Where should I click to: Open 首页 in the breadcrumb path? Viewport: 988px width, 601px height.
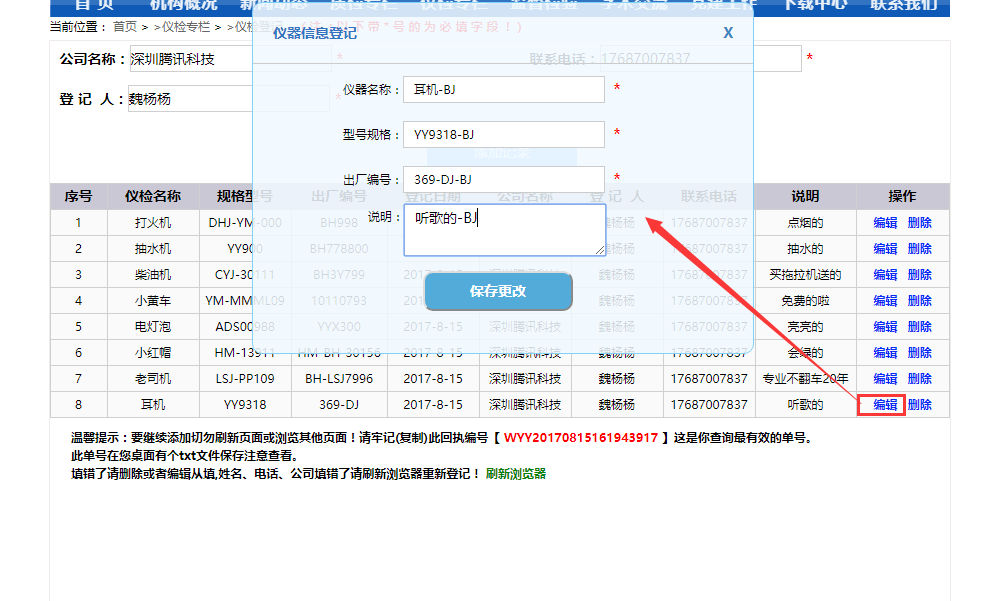tap(125, 27)
